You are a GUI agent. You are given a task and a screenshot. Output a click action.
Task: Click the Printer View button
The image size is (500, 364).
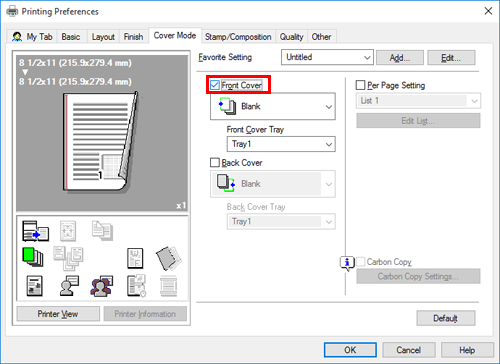58,314
